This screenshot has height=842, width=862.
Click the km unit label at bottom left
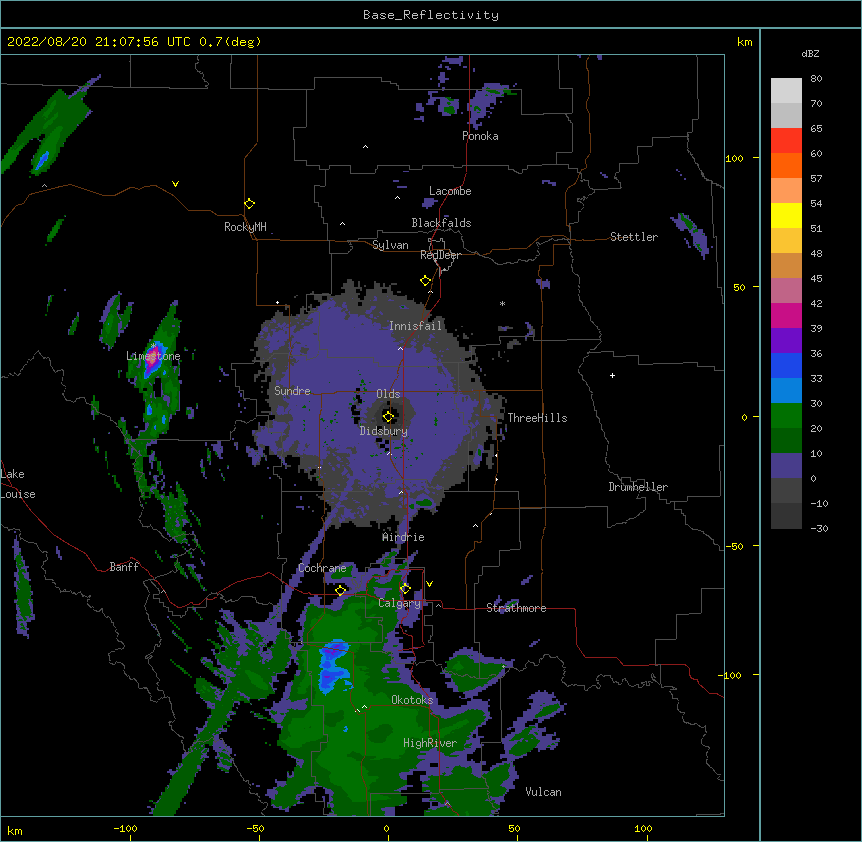click(15, 831)
